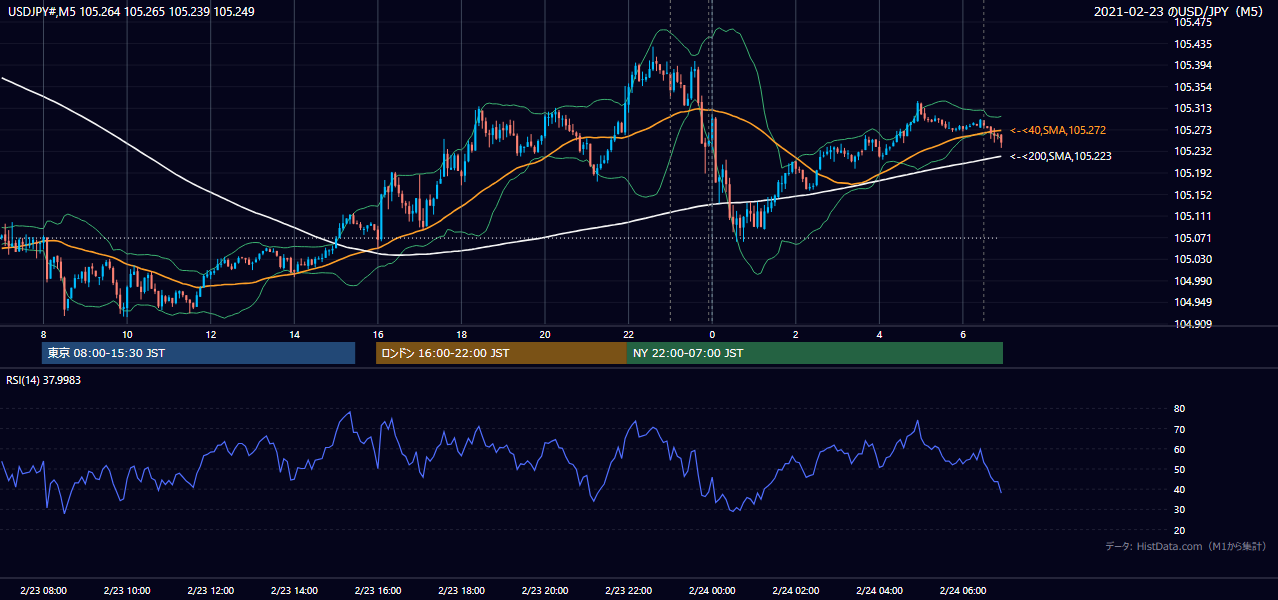Screen dimensions: 1278x600
Task: Select the 東京 08:00-15:30 JST session bar
Action: (x=198, y=353)
